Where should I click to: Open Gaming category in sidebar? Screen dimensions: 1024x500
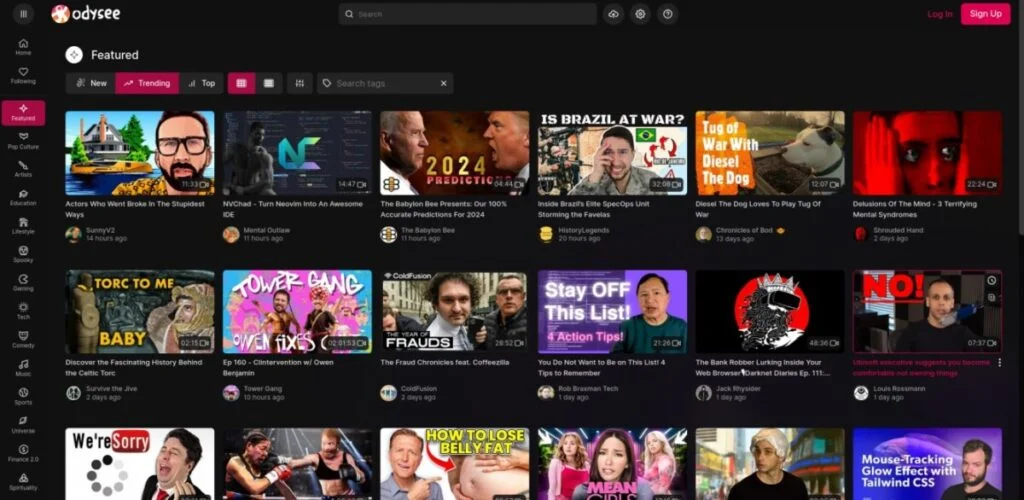[x=24, y=283]
